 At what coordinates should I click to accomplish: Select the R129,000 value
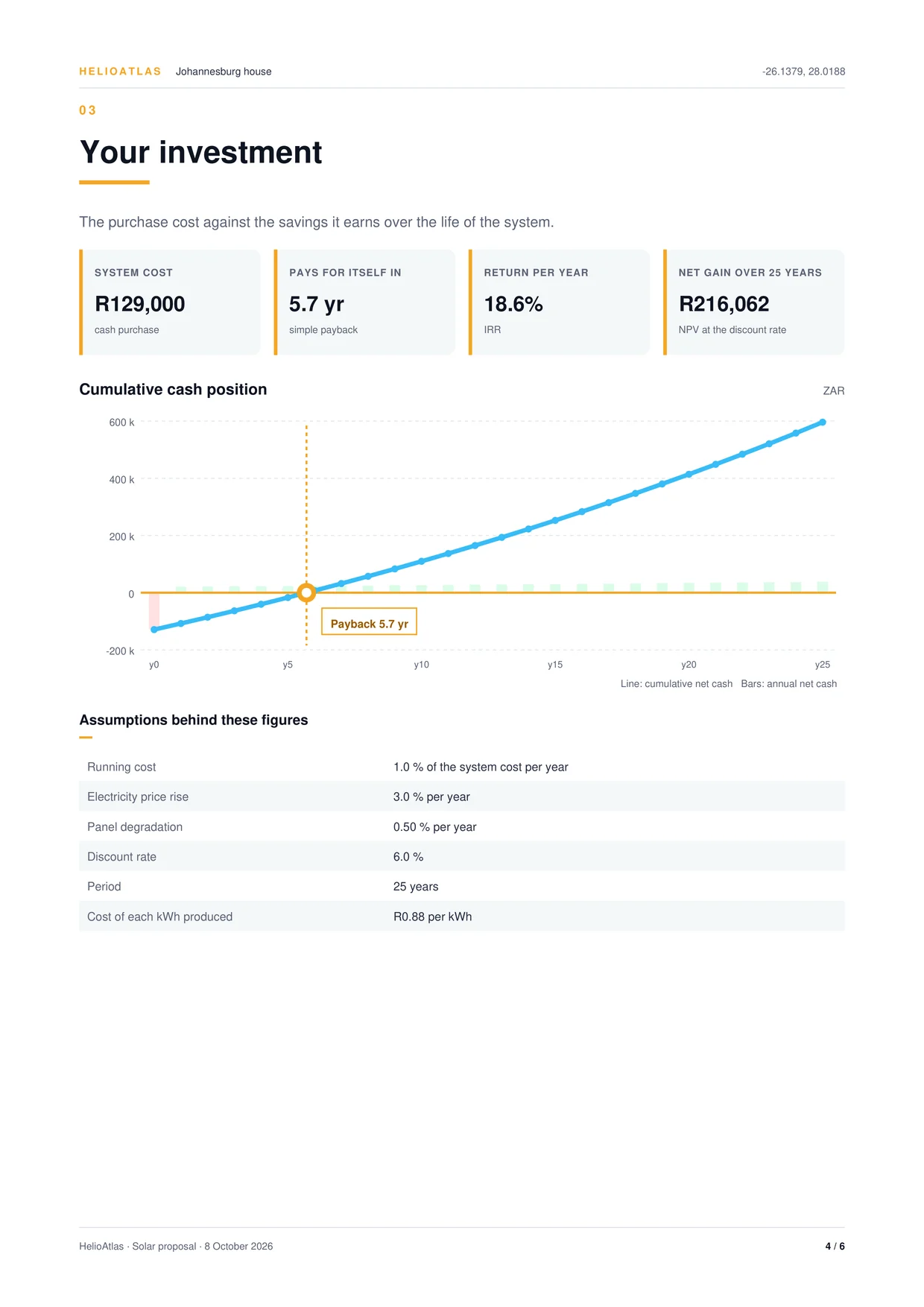139,304
